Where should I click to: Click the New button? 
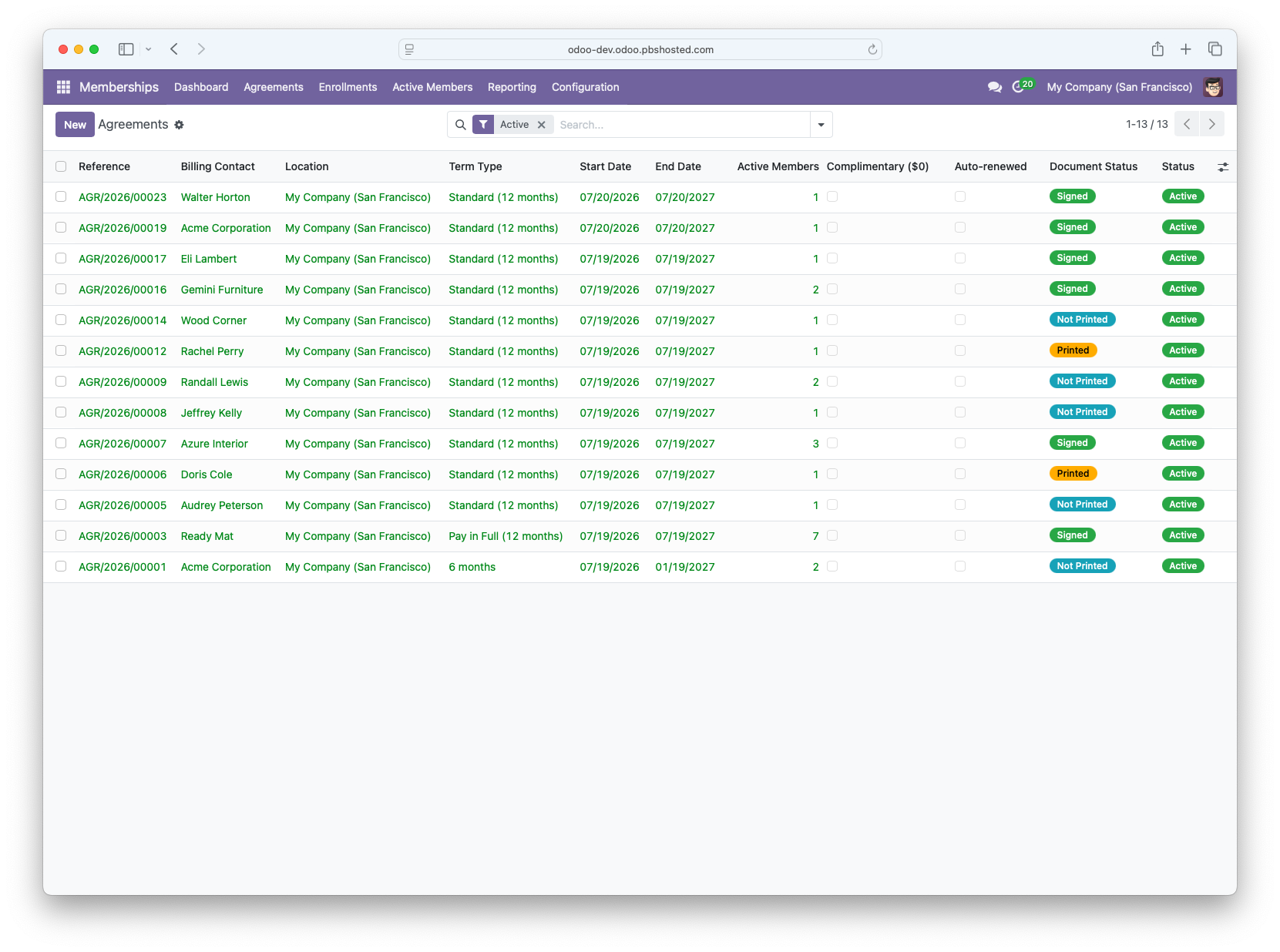75,125
